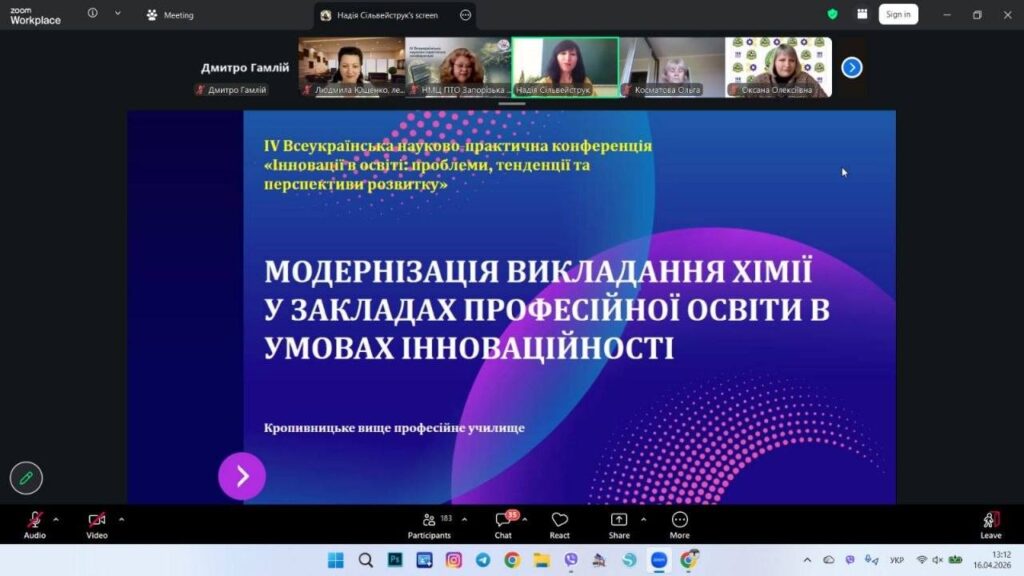Unmute the microphone with the Audio button
The image size is (1024, 576).
click(x=34, y=521)
